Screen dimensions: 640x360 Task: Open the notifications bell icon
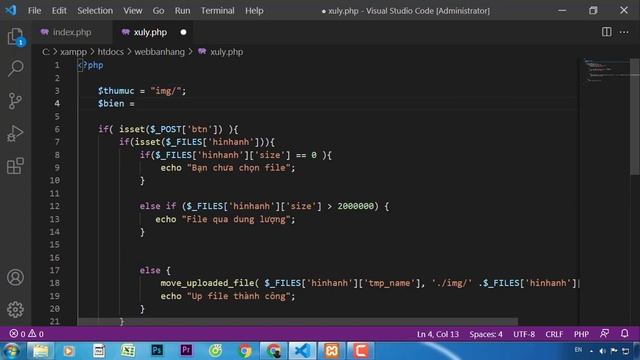624,333
